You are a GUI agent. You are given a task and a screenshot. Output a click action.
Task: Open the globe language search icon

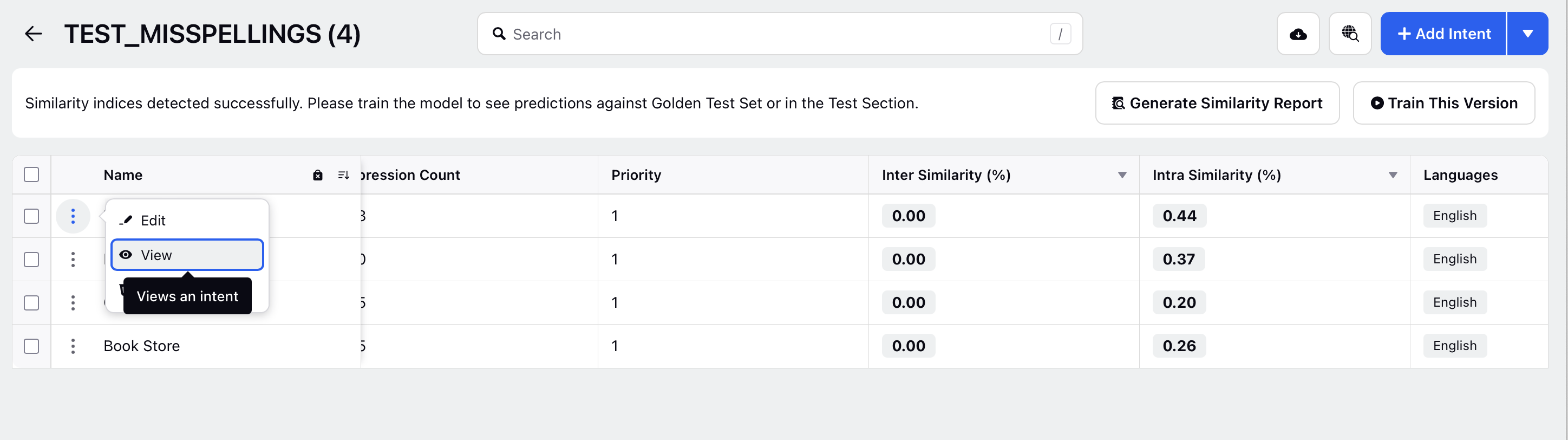tap(1349, 34)
